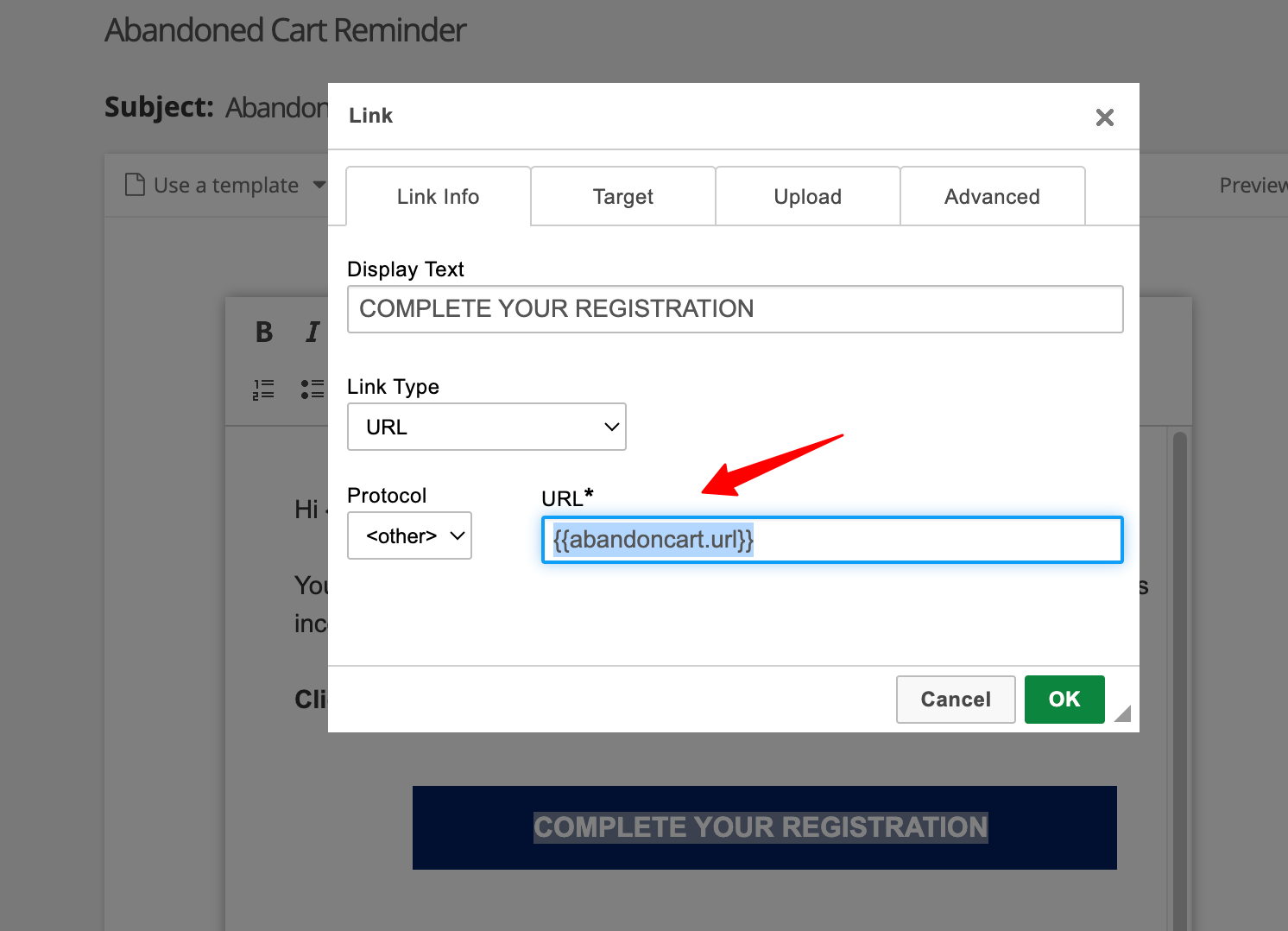Screen dimensions: 1288x931
Task: Insert a bulleted list in the editor
Action: [313, 389]
